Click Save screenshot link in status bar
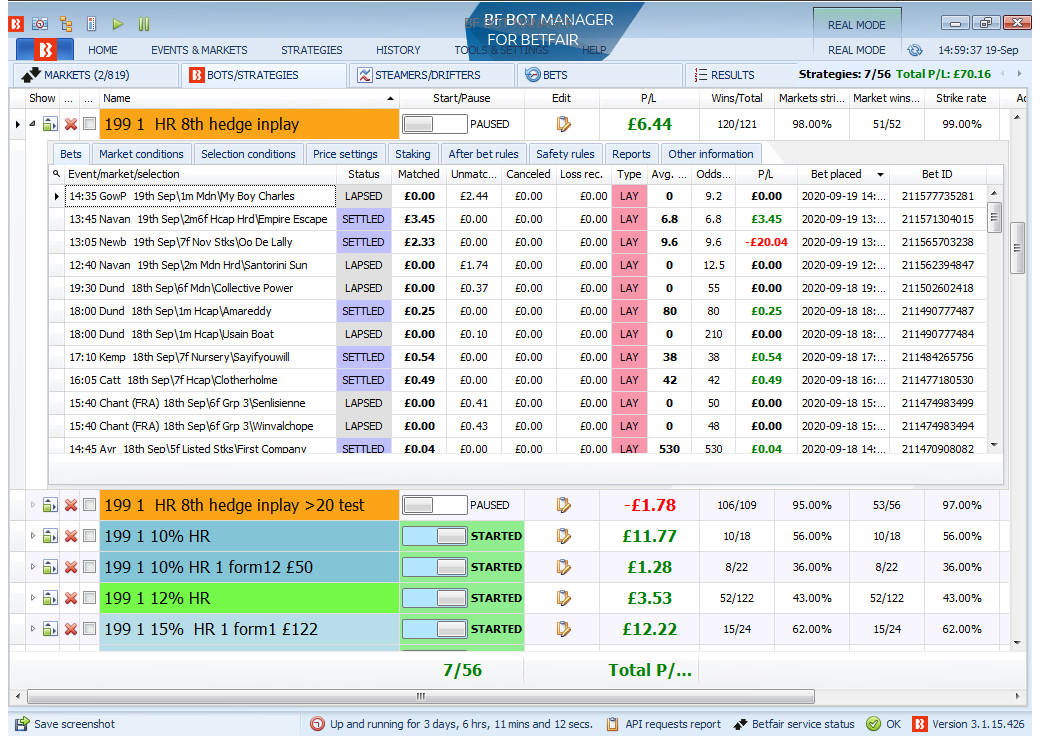This screenshot has width=1040, height=744. coord(74,724)
